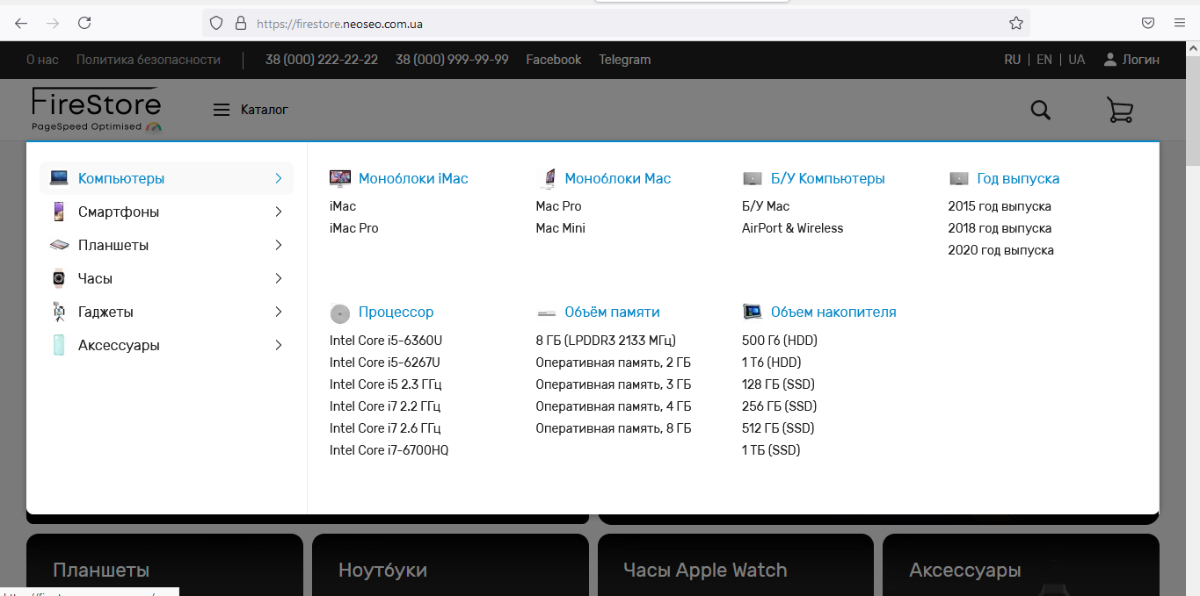The width and height of the screenshot is (1200, 596).
Task: Open the browser application menu icon
Action: pyautogui.click(x=1179, y=23)
